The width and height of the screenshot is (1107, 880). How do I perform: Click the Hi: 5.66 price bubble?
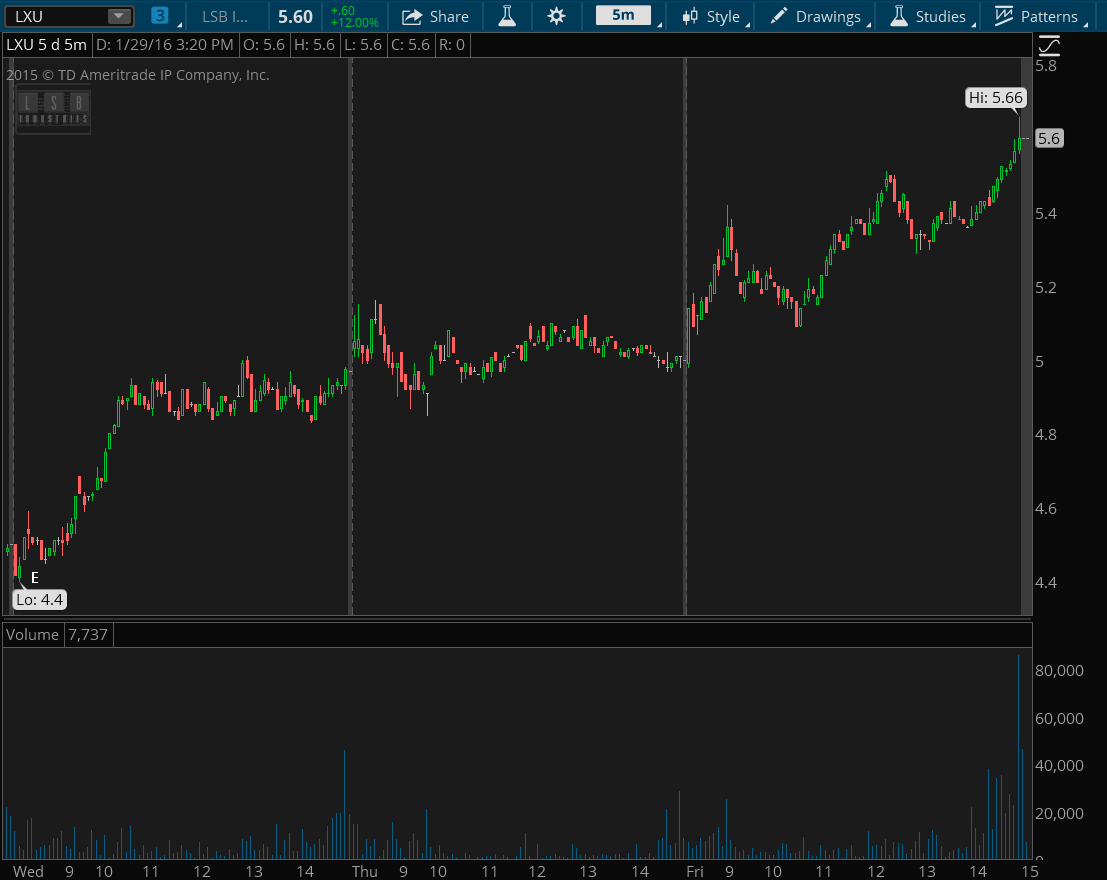pyautogui.click(x=995, y=98)
